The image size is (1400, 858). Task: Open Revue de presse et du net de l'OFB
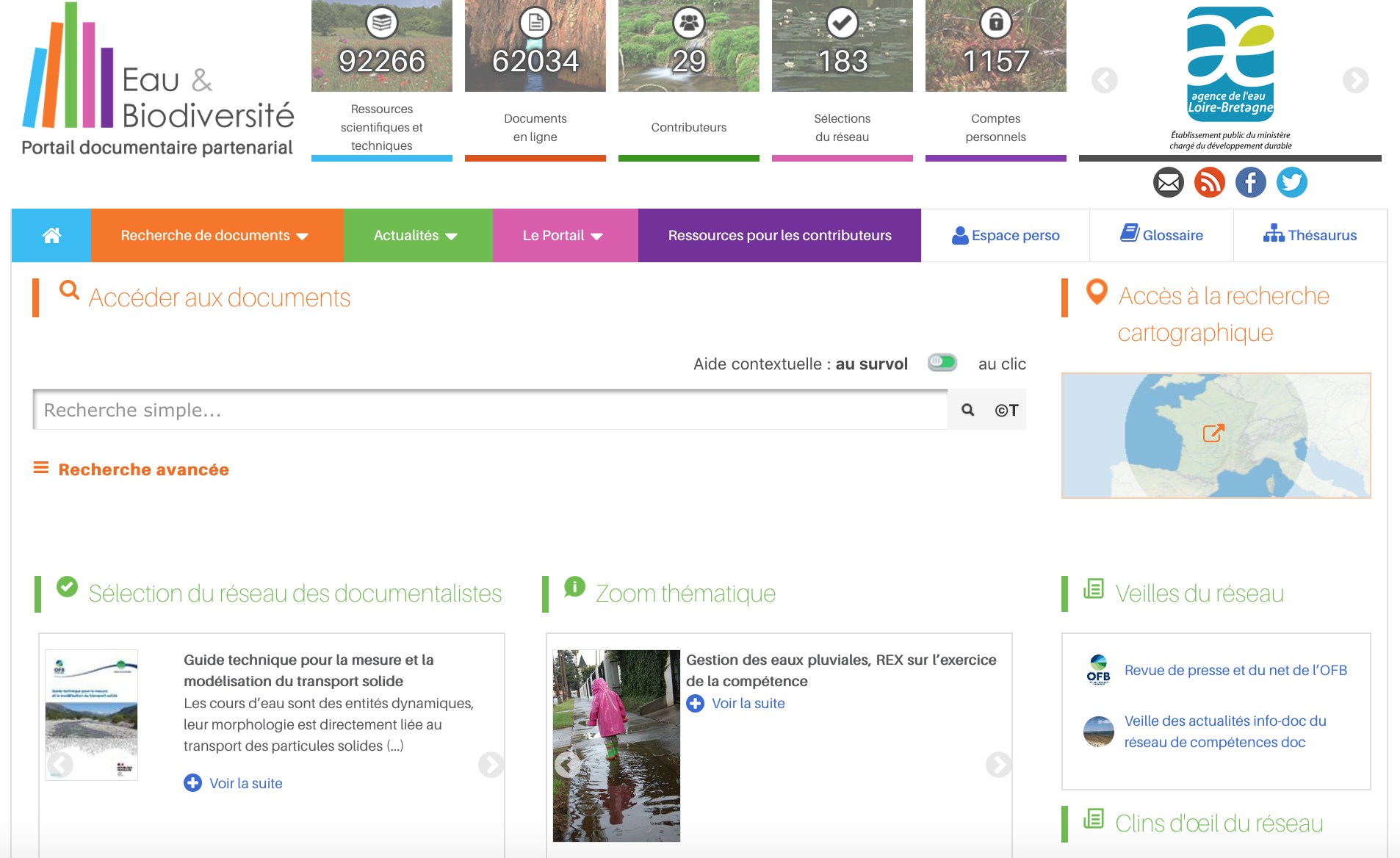click(x=1235, y=670)
